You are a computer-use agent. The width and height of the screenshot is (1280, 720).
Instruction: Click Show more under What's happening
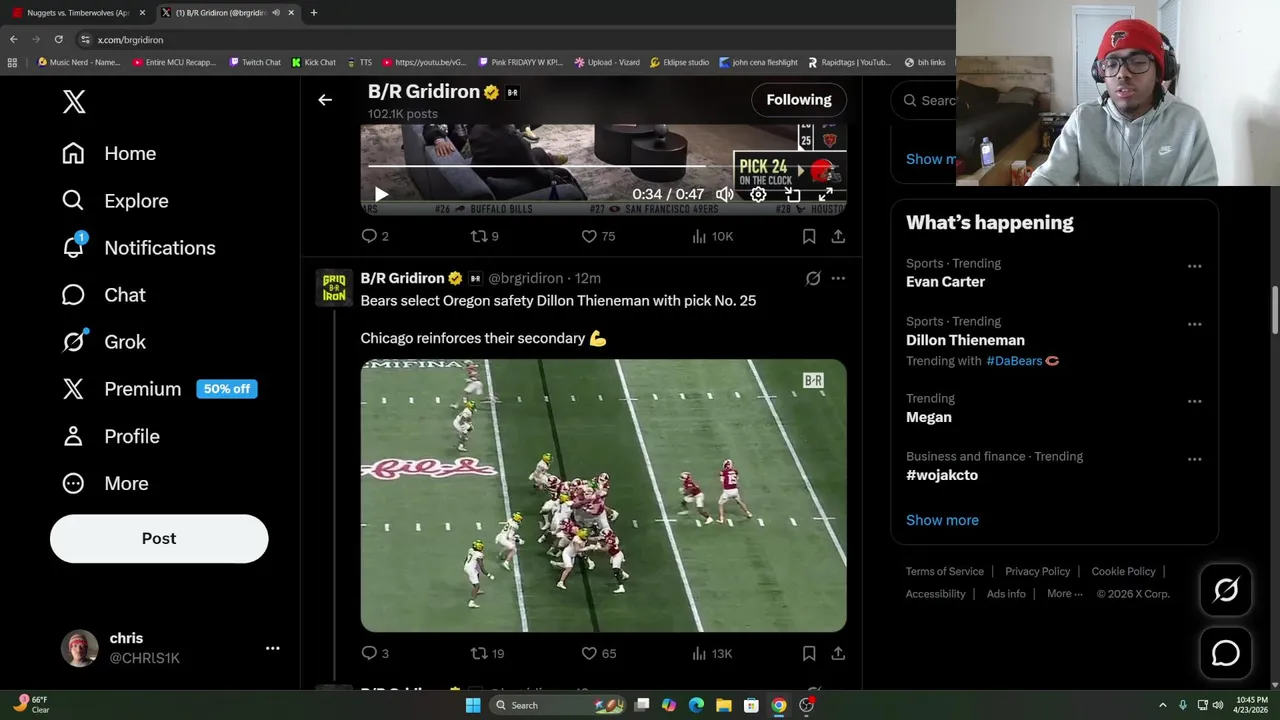click(x=942, y=520)
